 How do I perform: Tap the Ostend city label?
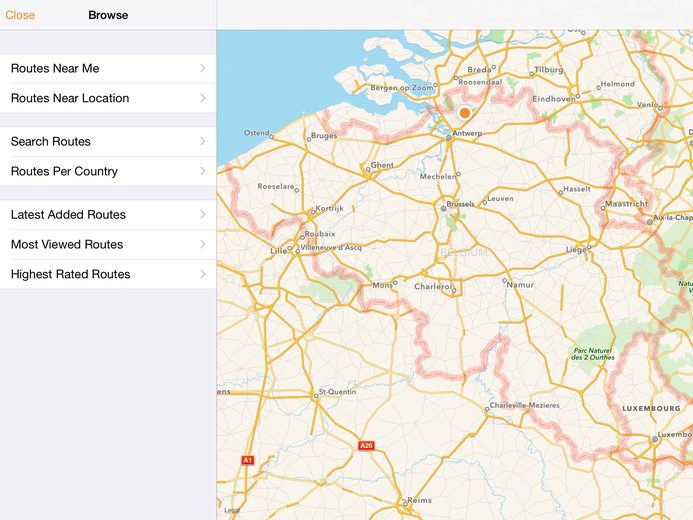[x=257, y=133]
